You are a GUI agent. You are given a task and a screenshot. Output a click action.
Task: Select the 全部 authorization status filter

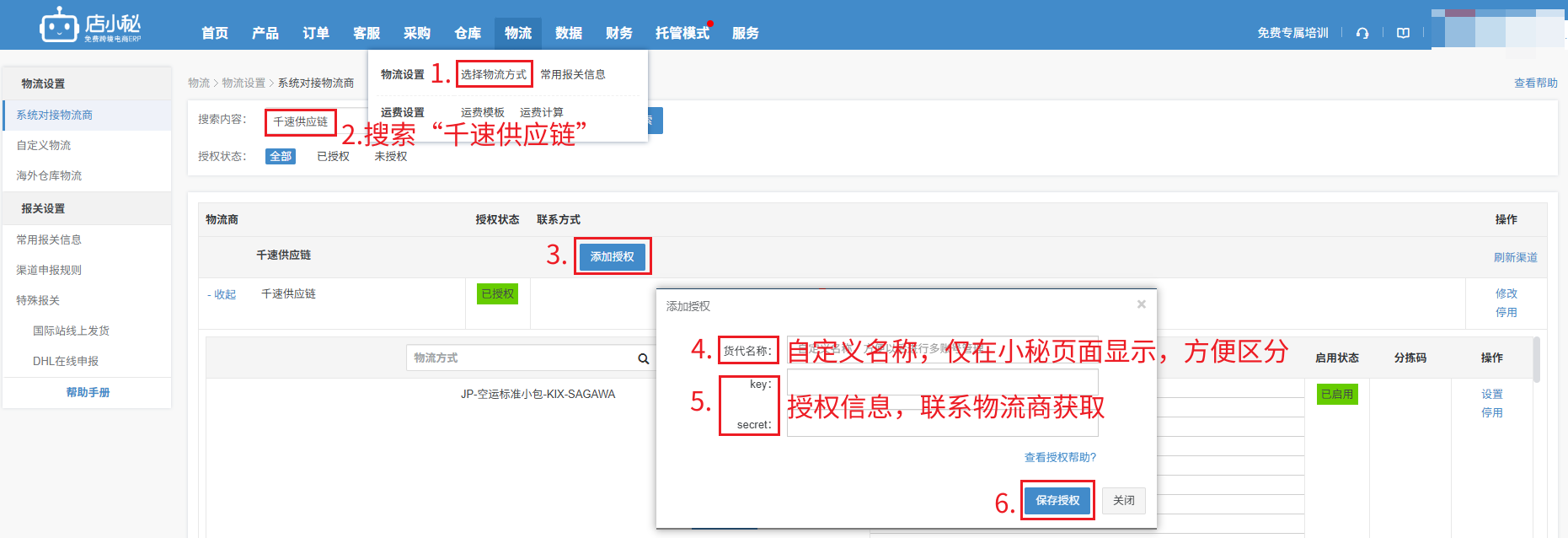[281, 156]
